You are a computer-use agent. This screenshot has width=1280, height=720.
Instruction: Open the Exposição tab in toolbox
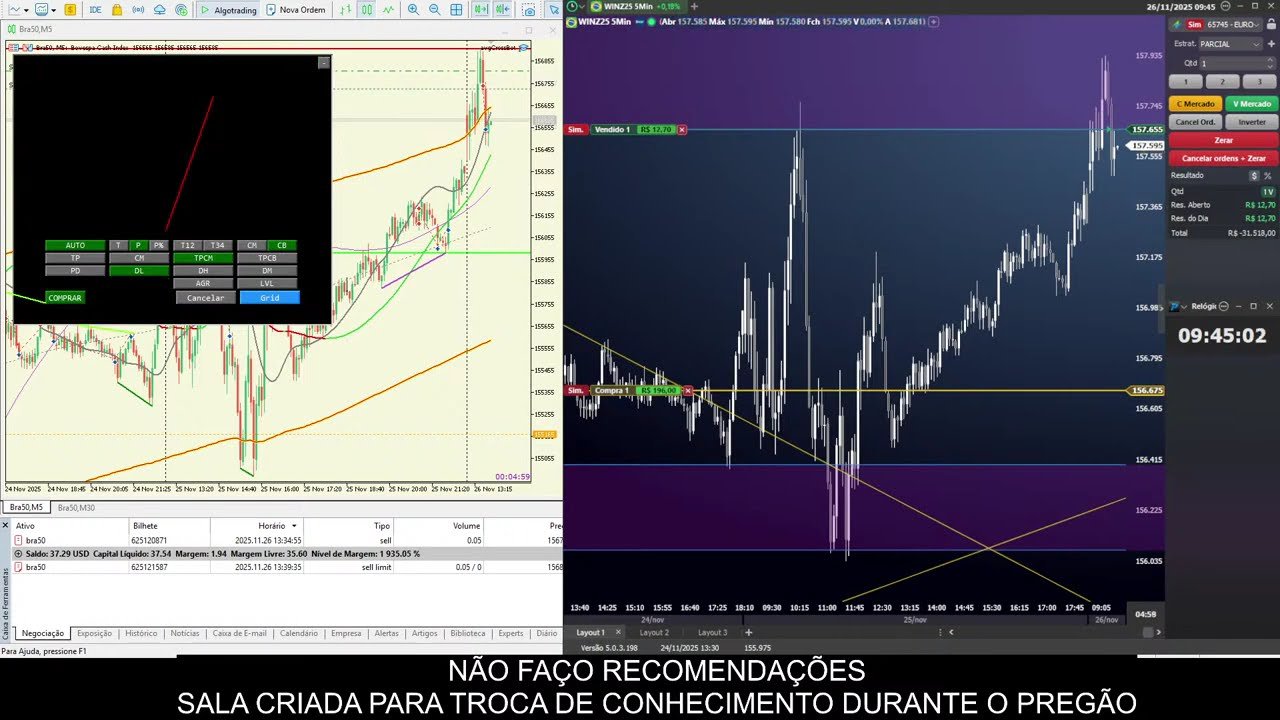94,633
